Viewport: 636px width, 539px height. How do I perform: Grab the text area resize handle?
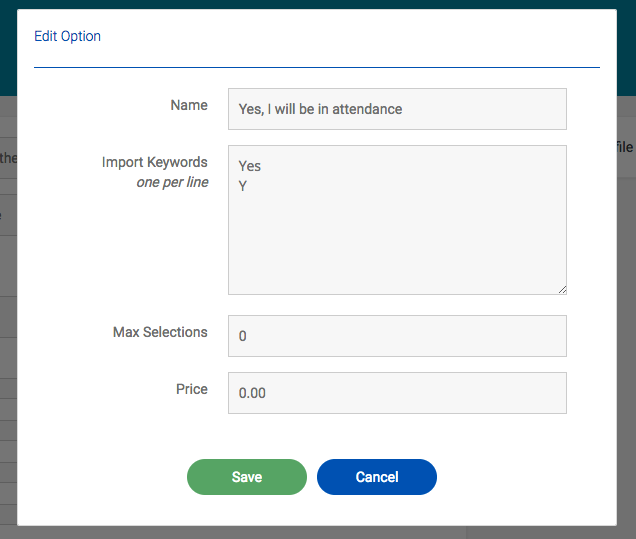click(x=562, y=290)
